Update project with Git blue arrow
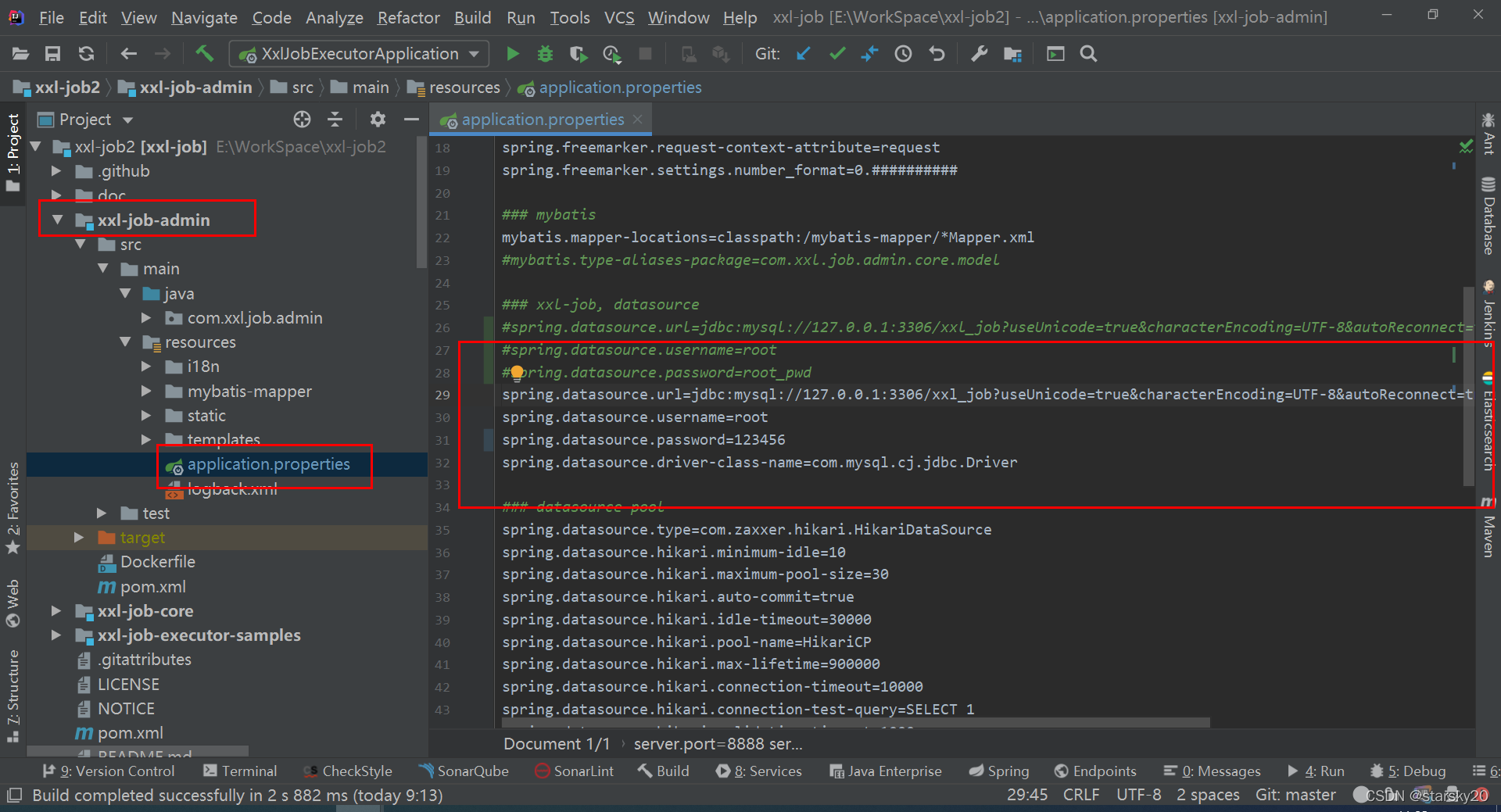Image resolution: width=1501 pixels, height=812 pixels. click(x=804, y=54)
